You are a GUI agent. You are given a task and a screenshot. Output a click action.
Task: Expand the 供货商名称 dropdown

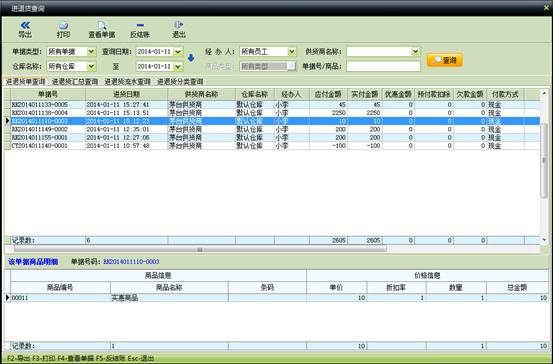click(x=416, y=51)
